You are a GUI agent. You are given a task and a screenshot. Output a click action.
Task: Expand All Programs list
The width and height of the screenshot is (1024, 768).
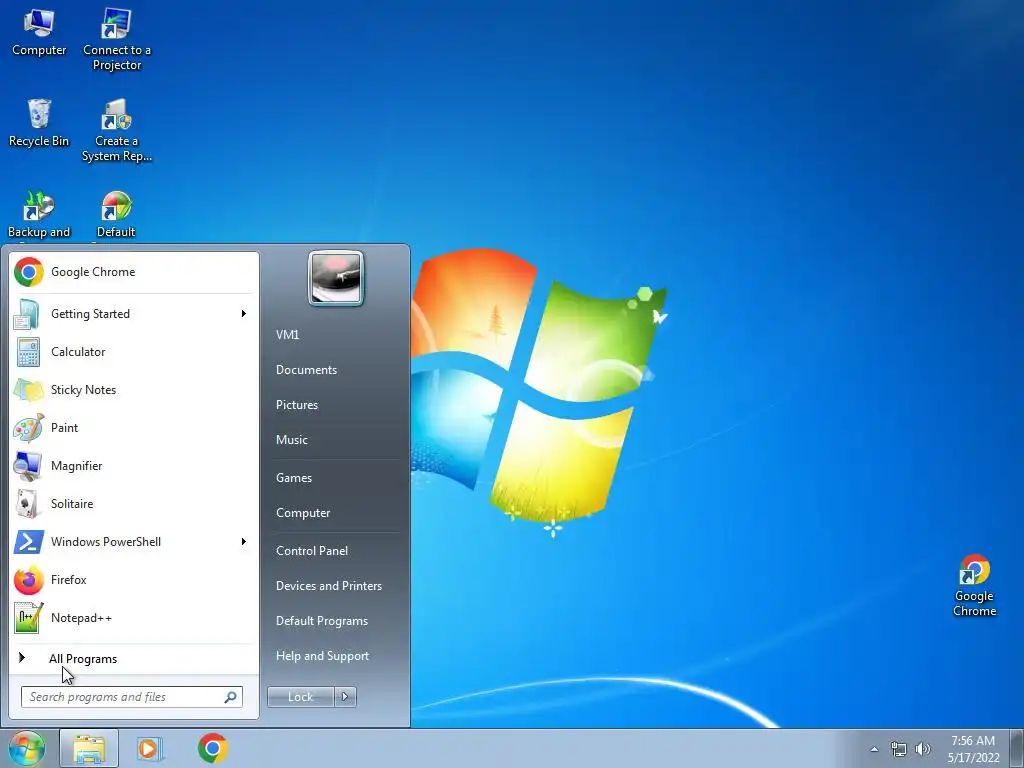click(x=133, y=658)
